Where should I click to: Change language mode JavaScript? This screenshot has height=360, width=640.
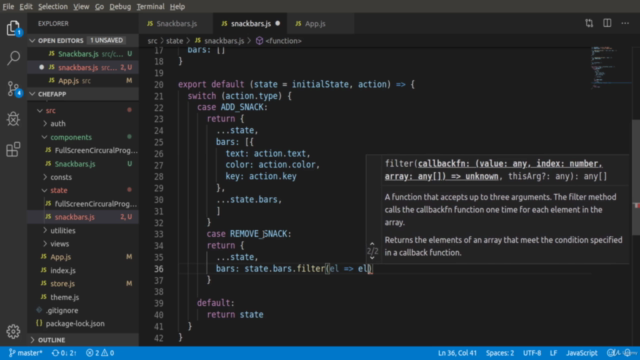coord(582,353)
